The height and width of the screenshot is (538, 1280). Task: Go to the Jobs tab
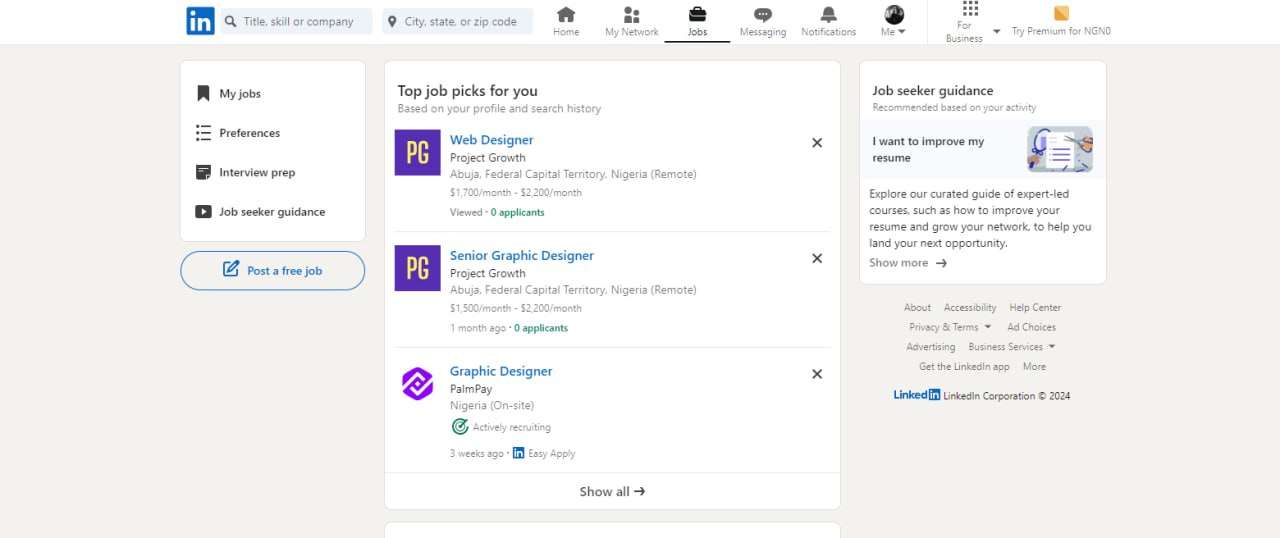tap(697, 22)
